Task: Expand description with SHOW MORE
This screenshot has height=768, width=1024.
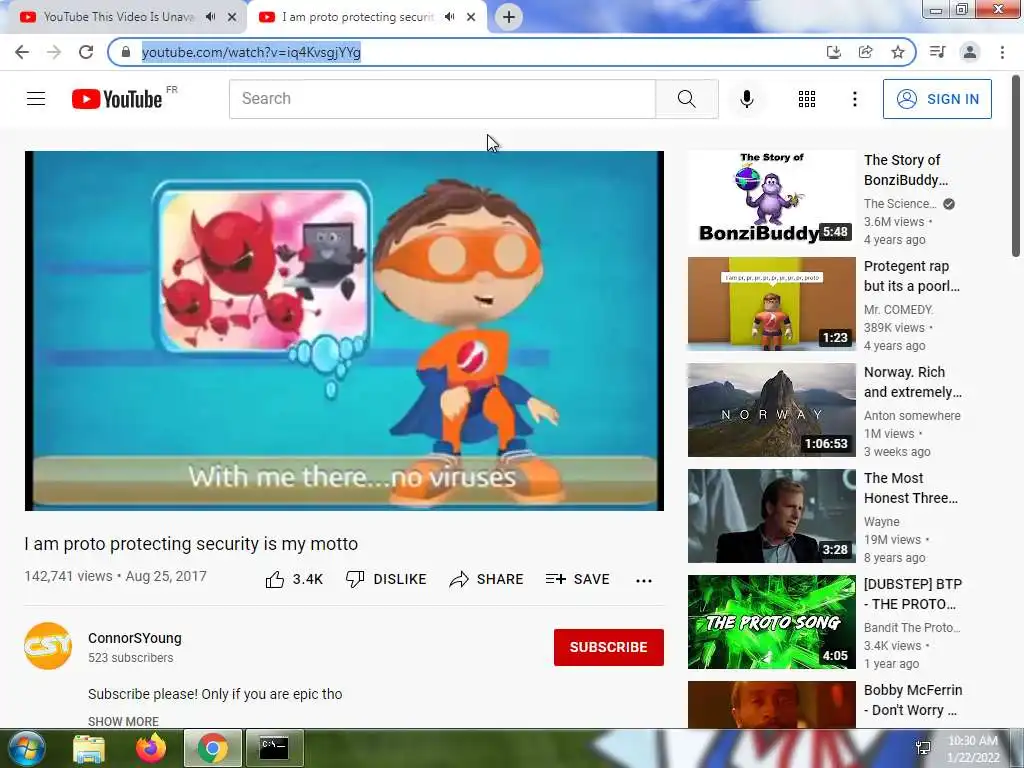Action: [123, 721]
